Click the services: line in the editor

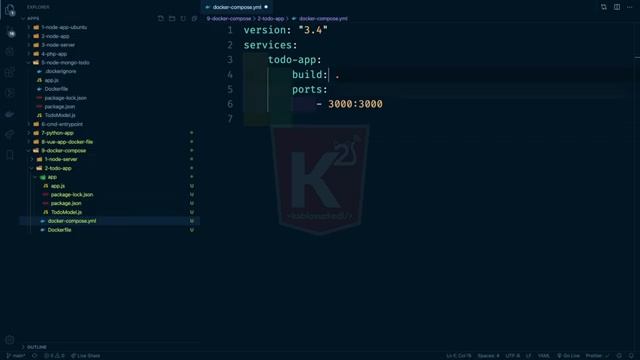[x=271, y=45]
